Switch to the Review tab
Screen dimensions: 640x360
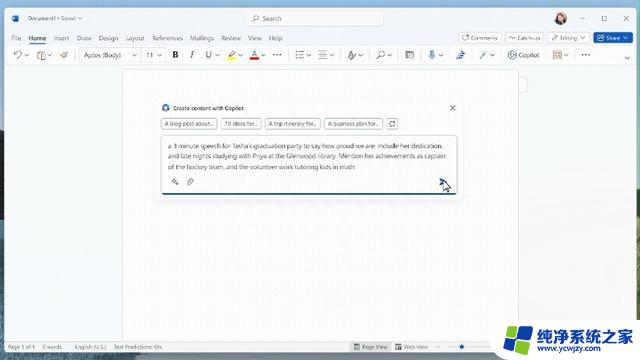pyautogui.click(x=231, y=38)
